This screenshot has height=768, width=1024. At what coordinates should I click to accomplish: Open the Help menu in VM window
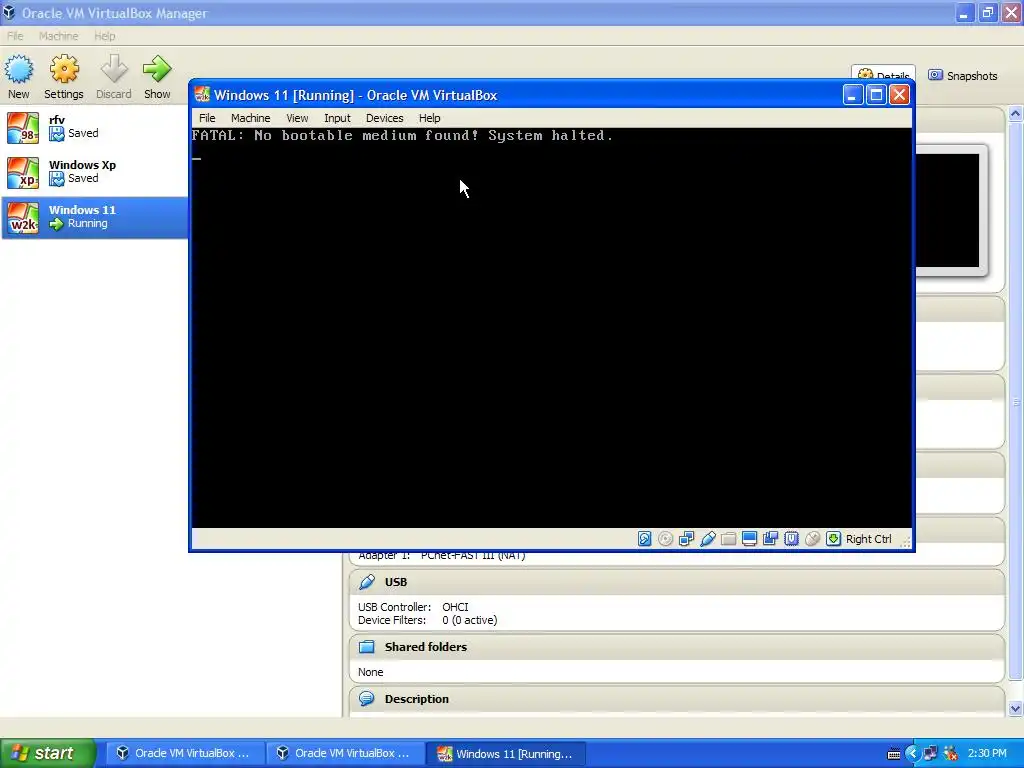click(x=430, y=118)
